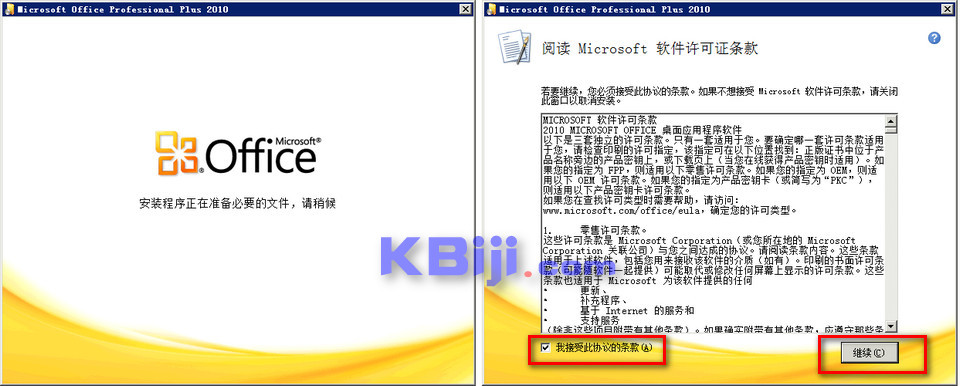Click the license document icon beside heading
This screenshot has width=960, height=386.
click(513, 46)
